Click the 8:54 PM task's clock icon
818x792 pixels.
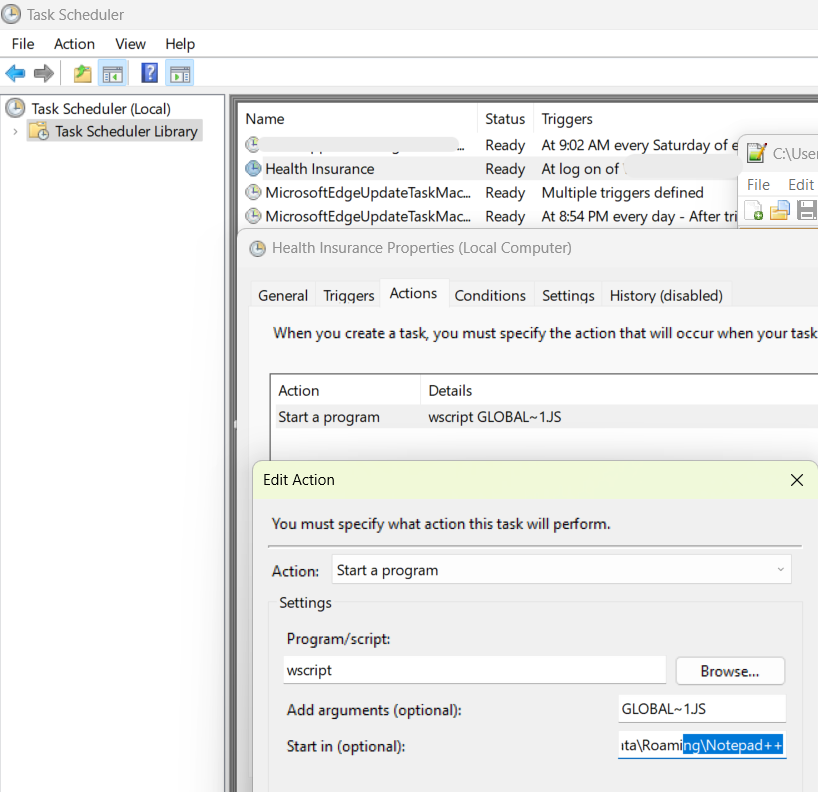(x=253, y=216)
